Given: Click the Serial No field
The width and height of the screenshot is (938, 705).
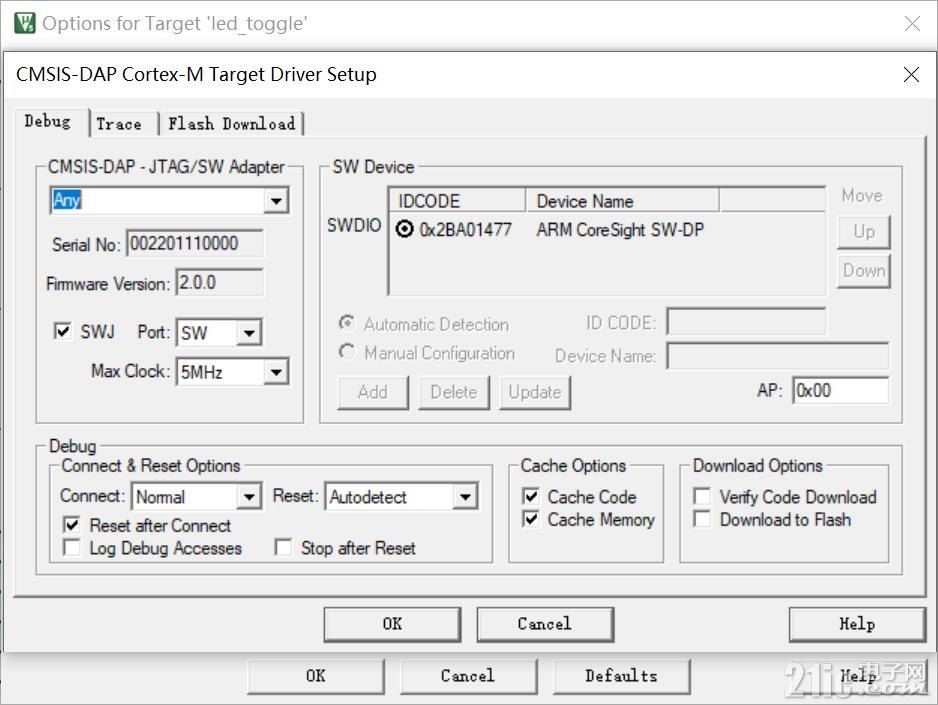Looking at the screenshot, I should click(194, 243).
